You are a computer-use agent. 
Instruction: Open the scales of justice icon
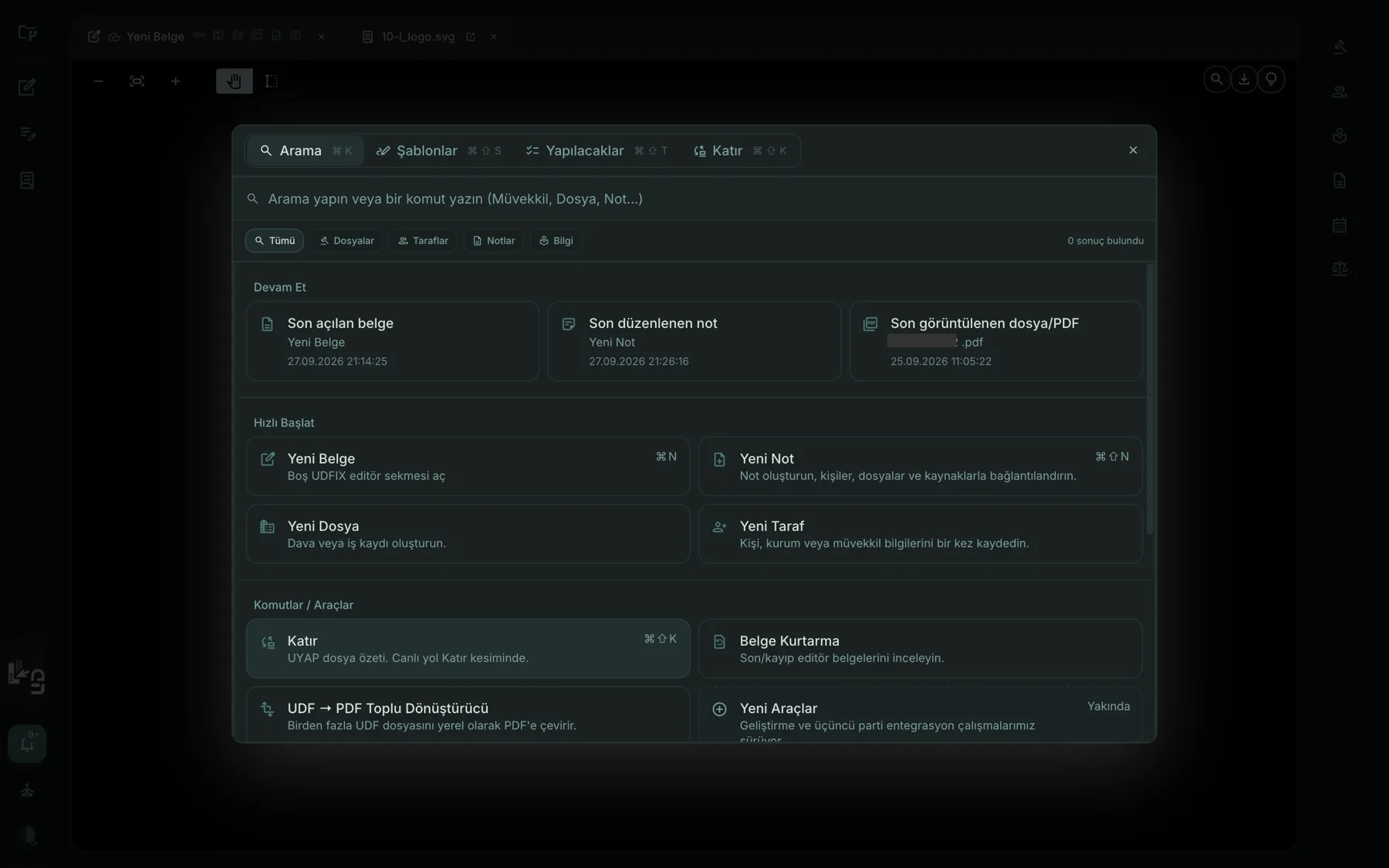coord(1340,269)
